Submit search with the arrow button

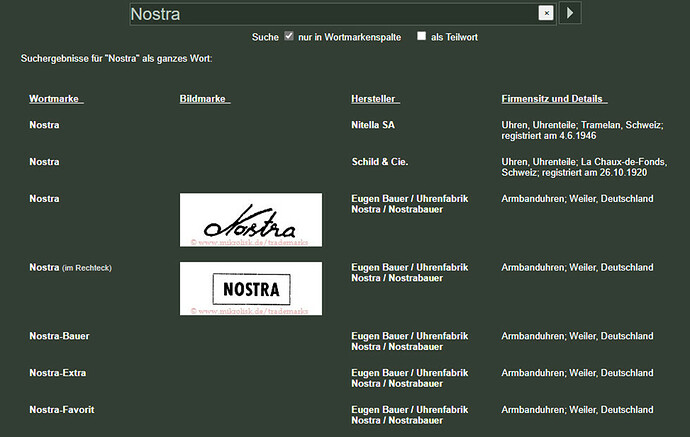pos(570,13)
